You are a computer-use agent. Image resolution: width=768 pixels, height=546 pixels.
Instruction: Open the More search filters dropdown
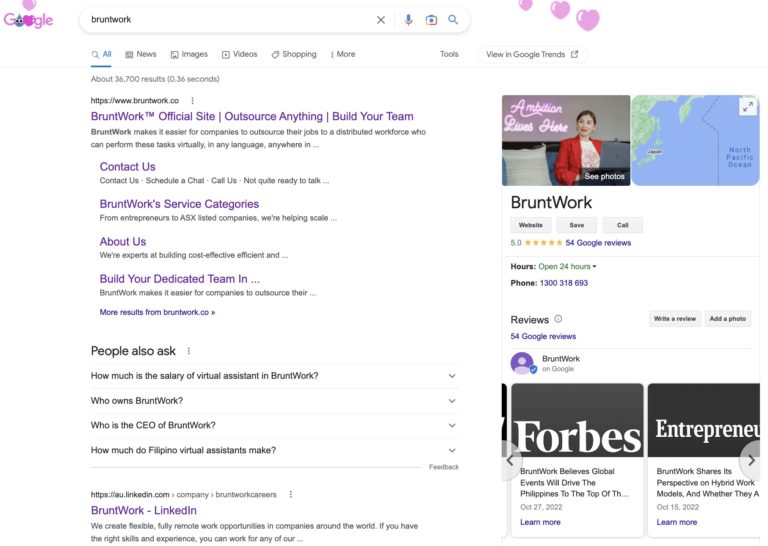341,54
